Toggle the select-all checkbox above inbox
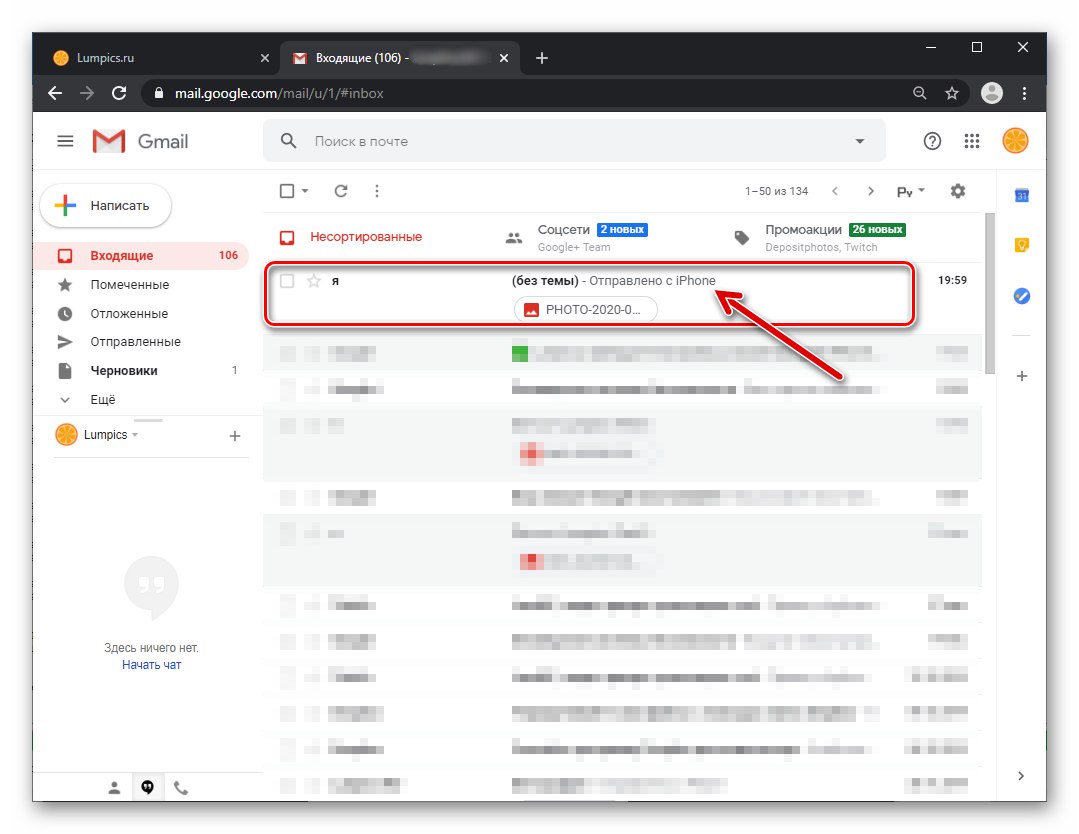 tap(287, 191)
